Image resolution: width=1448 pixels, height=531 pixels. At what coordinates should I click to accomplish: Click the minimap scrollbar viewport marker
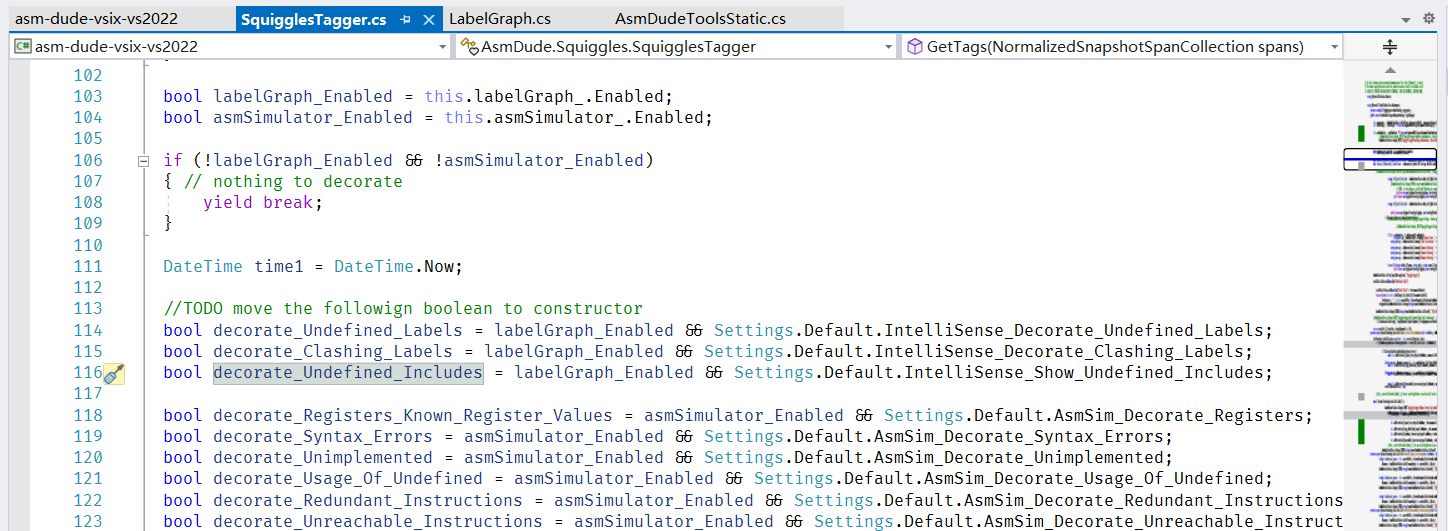click(x=1389, y=159)
